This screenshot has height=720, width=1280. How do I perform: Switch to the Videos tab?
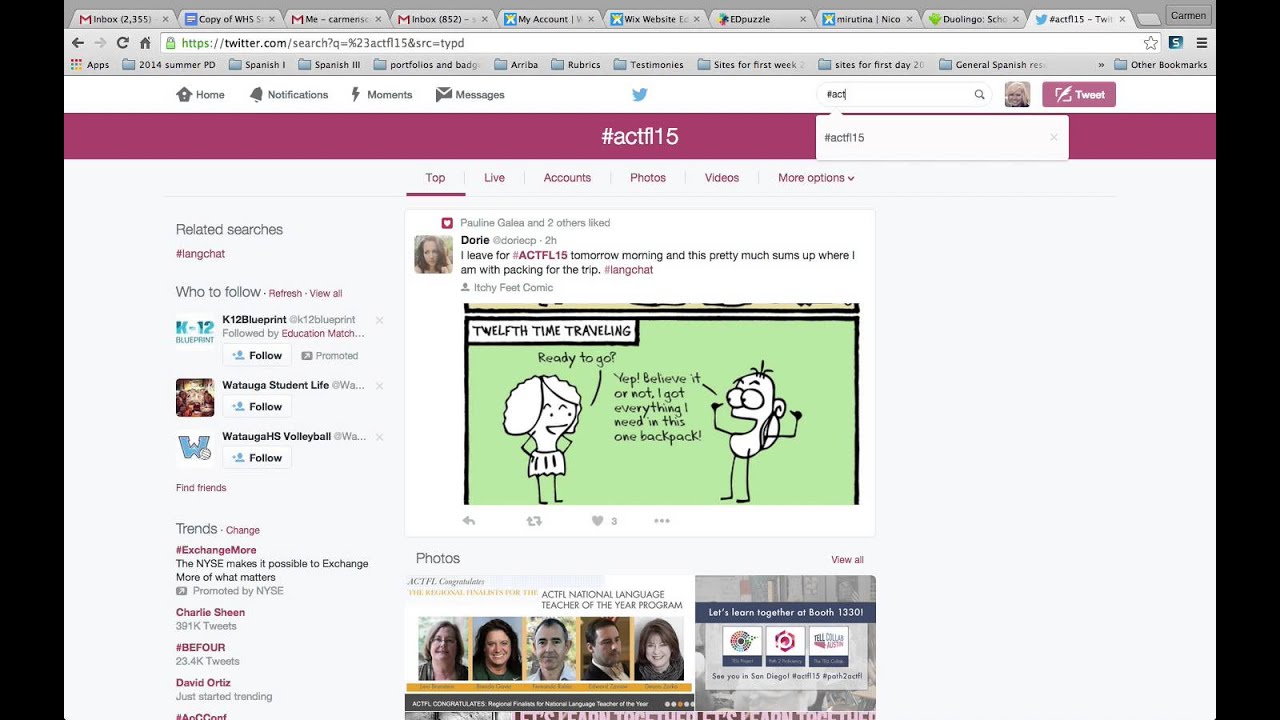722,178
